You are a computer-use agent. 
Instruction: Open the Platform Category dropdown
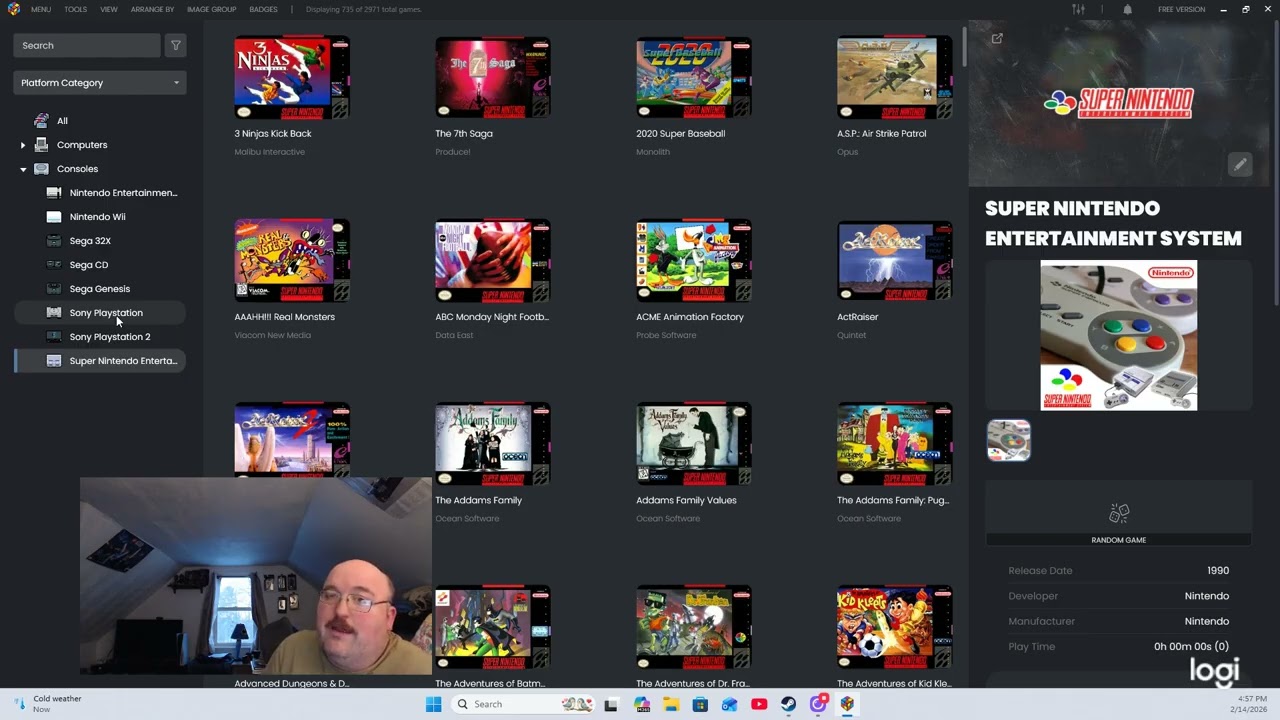(x=100, y=83)
